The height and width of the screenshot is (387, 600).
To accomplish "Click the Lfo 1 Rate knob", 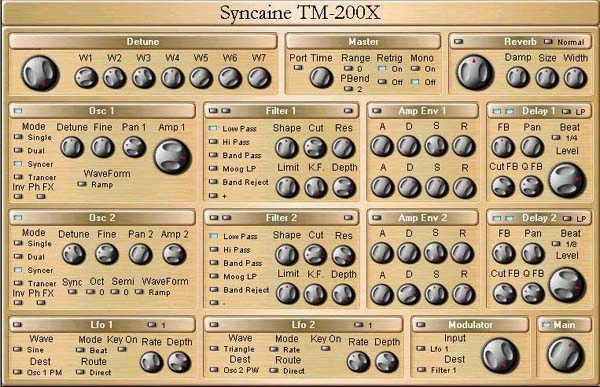I will [x=151, y=362].
